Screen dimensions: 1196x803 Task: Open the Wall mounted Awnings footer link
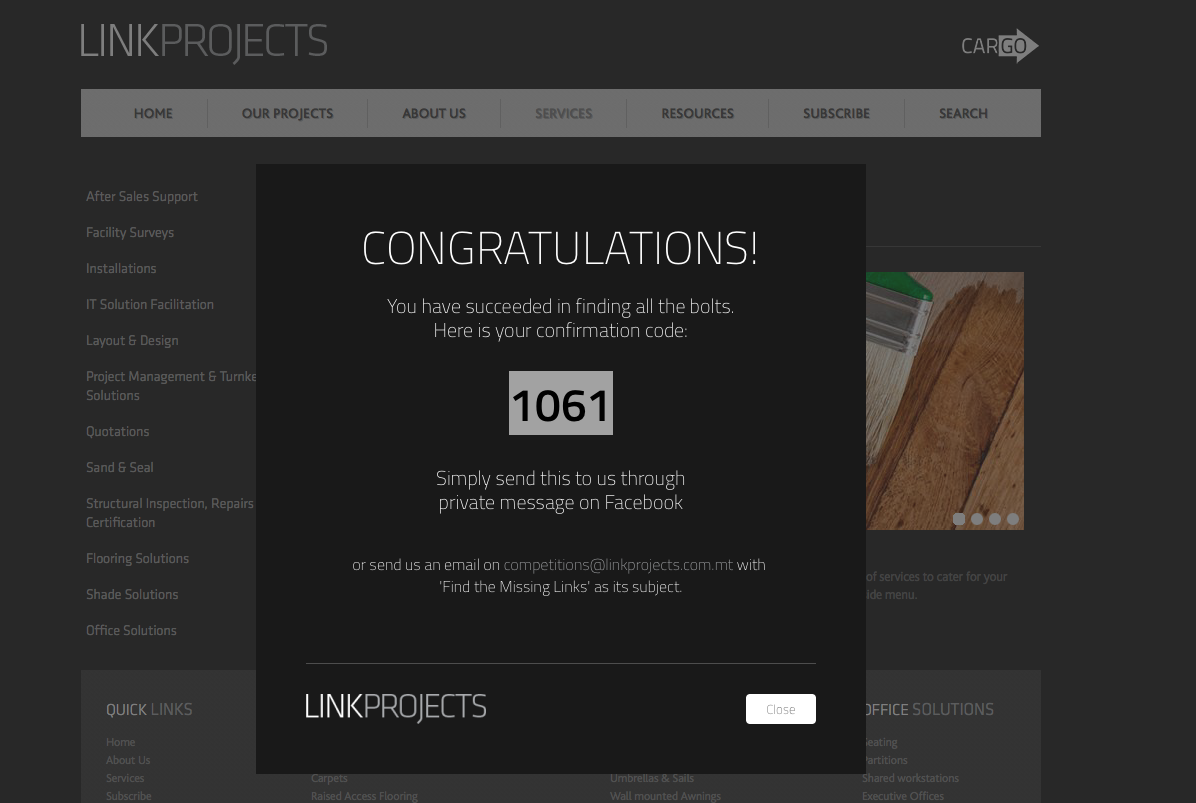(665, 796)
